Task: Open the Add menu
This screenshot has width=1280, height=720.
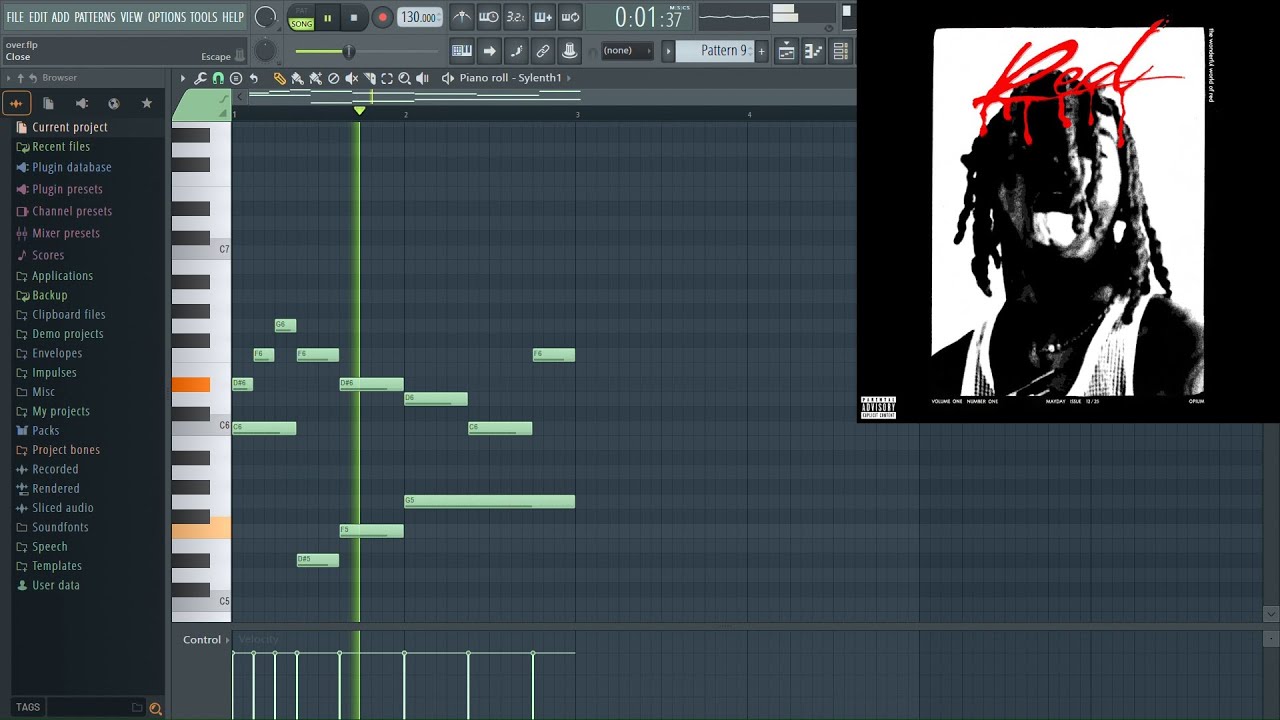Action: (61, 17)
